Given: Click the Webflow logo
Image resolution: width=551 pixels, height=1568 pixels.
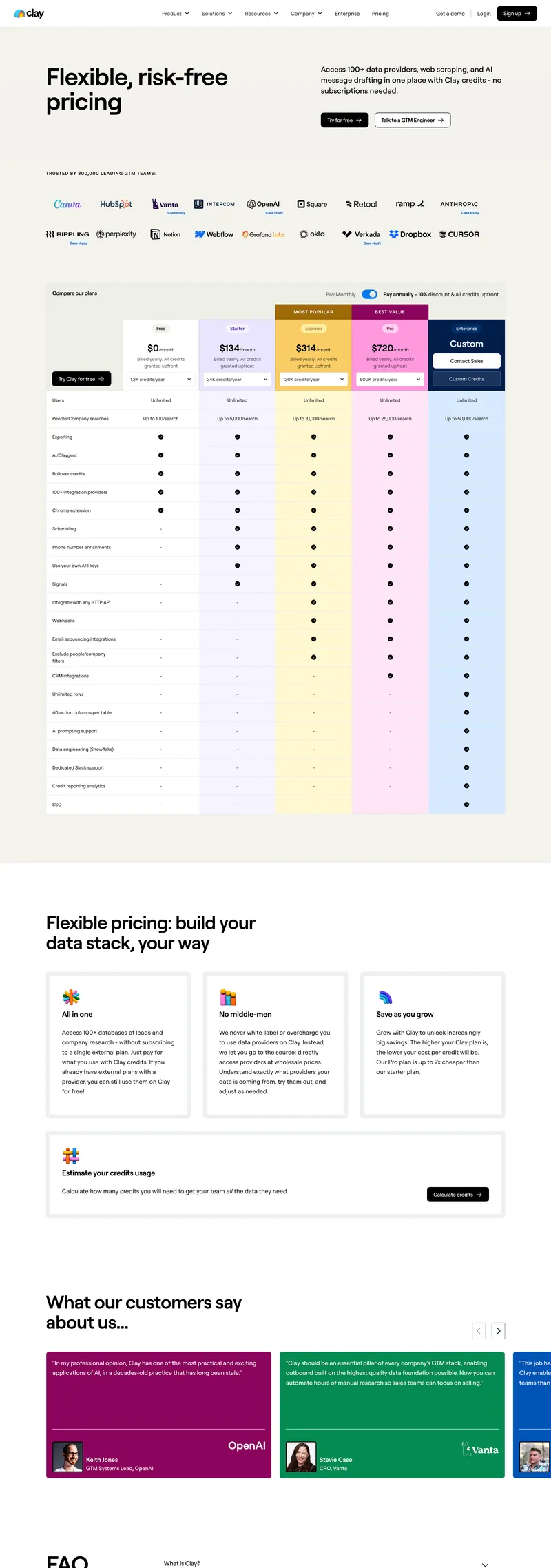Looking at the screenshot, I should (x=214, y=234).
